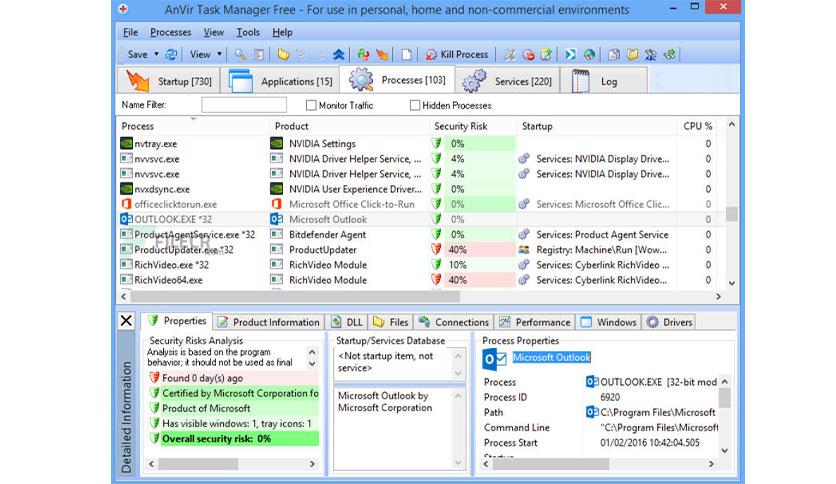The image size is (836, 484).
Task: Click the red block icon in toolbar
Action: click(528, 54)
